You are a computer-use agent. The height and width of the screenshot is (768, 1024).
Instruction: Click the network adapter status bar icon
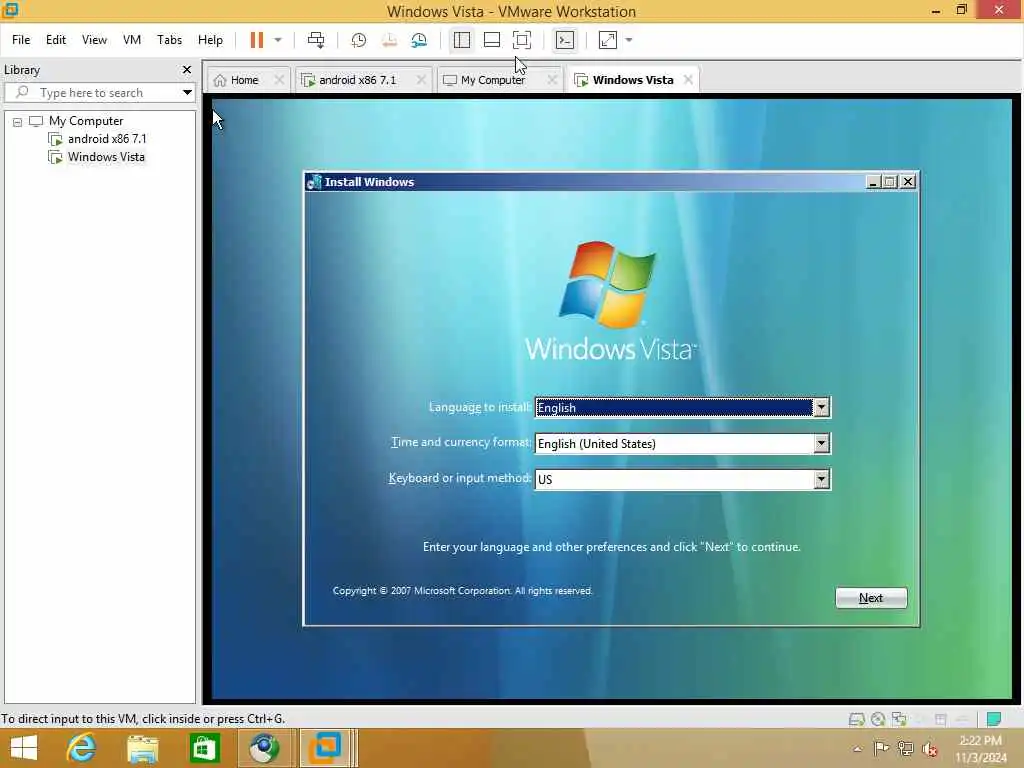click(899, 720)
